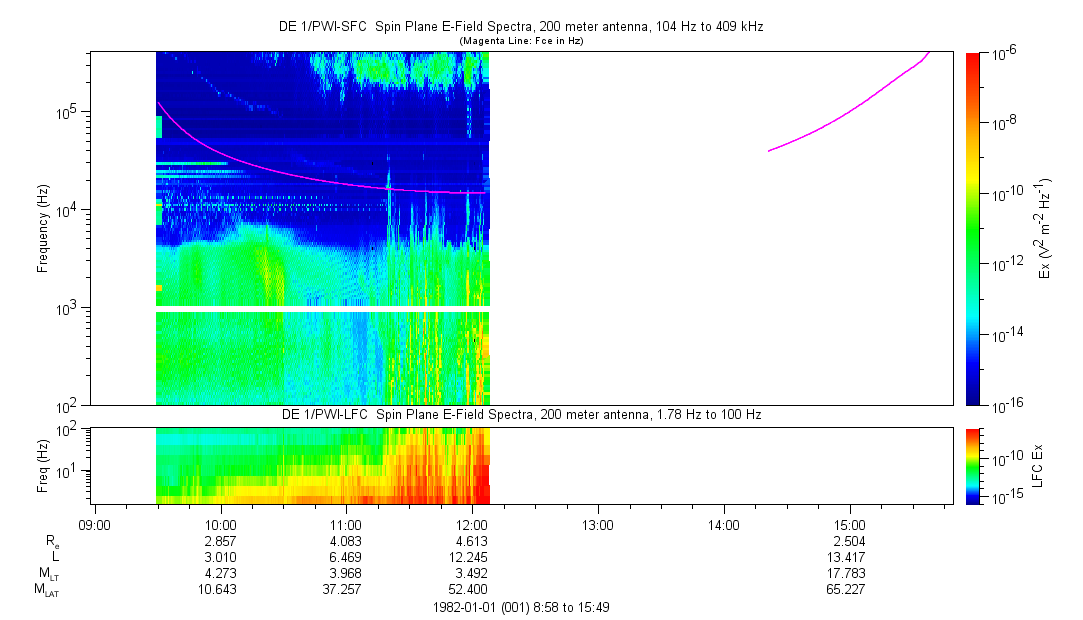Click the date range label 1982-01-01
This screenshot has width=1083, height=620.
pyautogui.click(x=520, y=607)
